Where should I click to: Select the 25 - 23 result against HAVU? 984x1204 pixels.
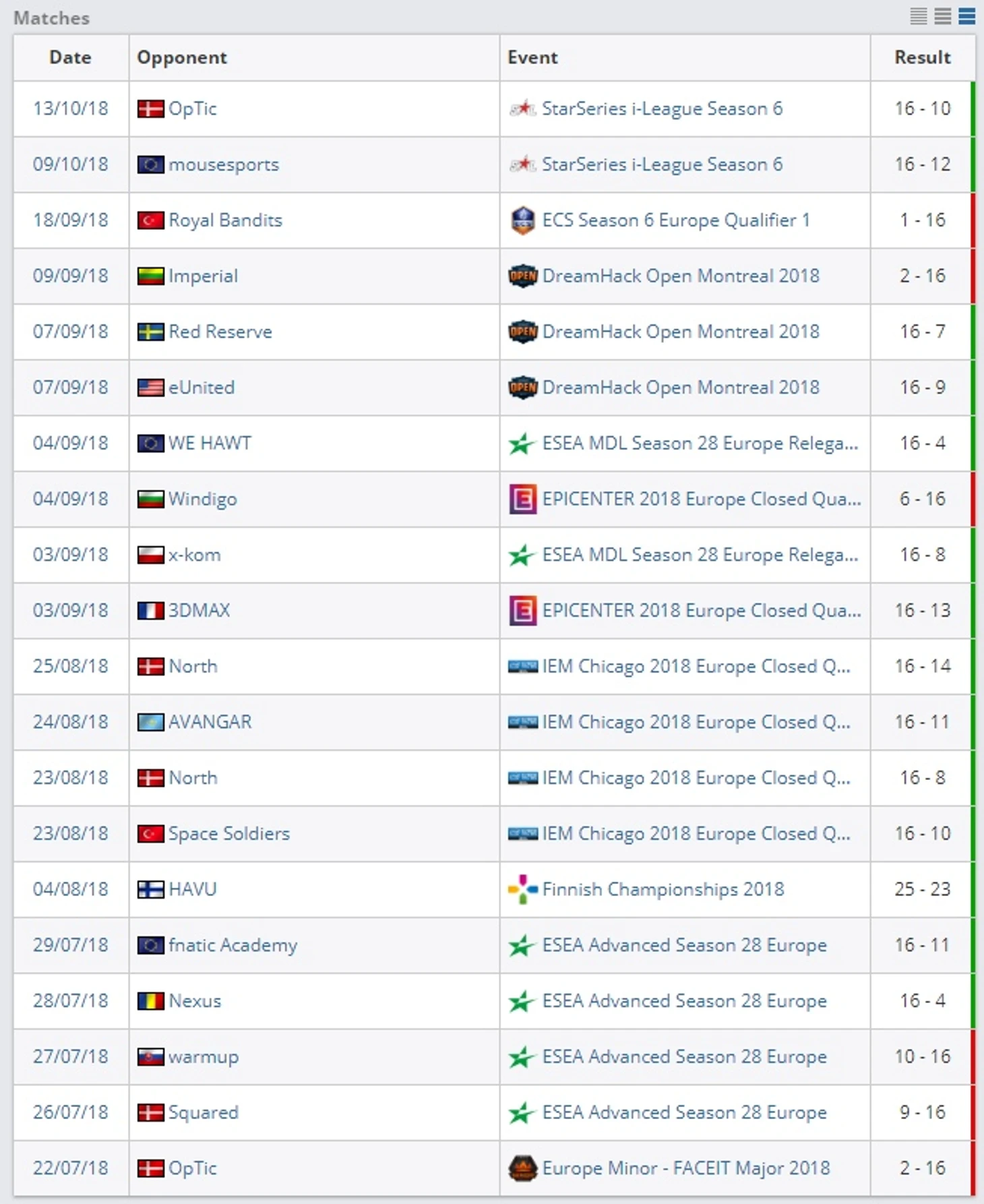pyautogui.click(x=922, y=890)
